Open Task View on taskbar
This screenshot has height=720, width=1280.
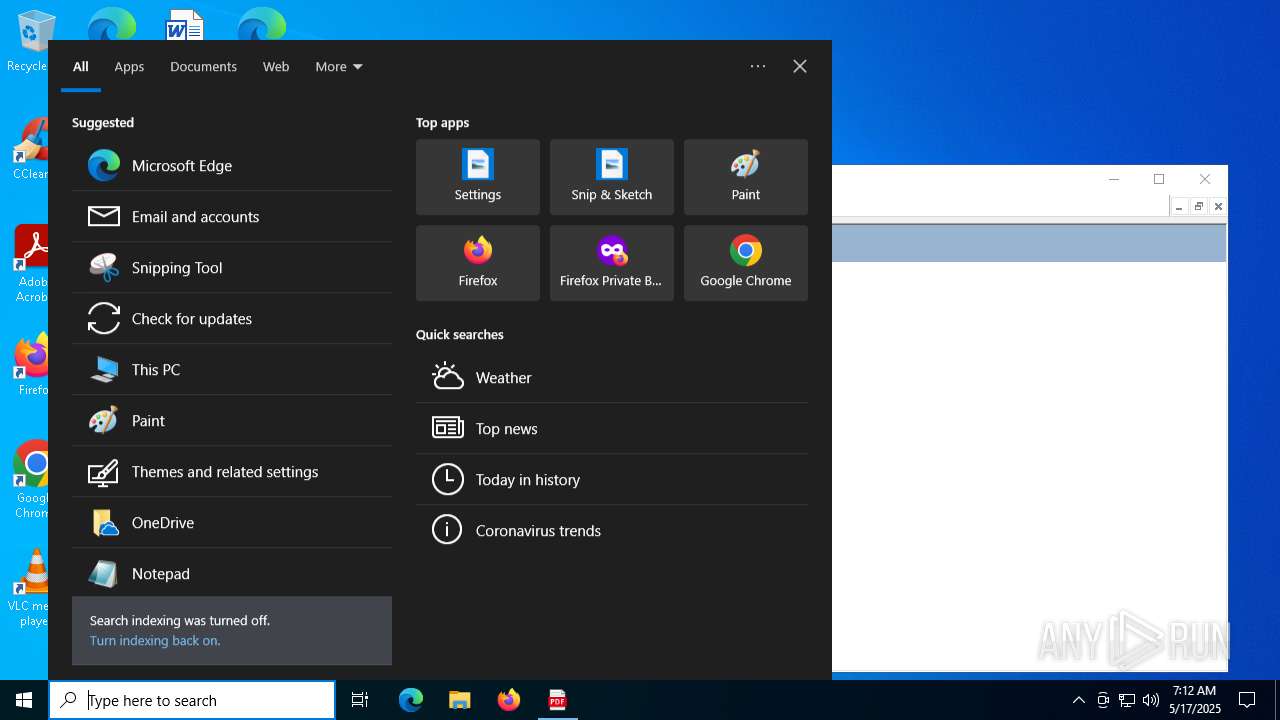click(x=360, y=700)
